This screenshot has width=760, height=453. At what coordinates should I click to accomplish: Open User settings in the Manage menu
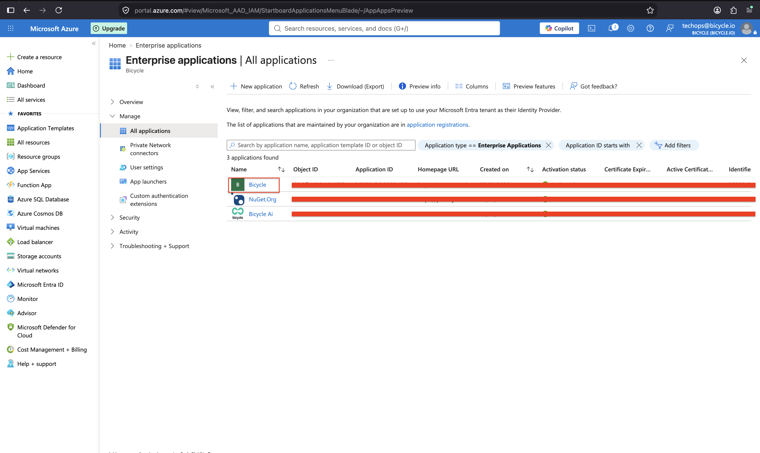[146, 168]
